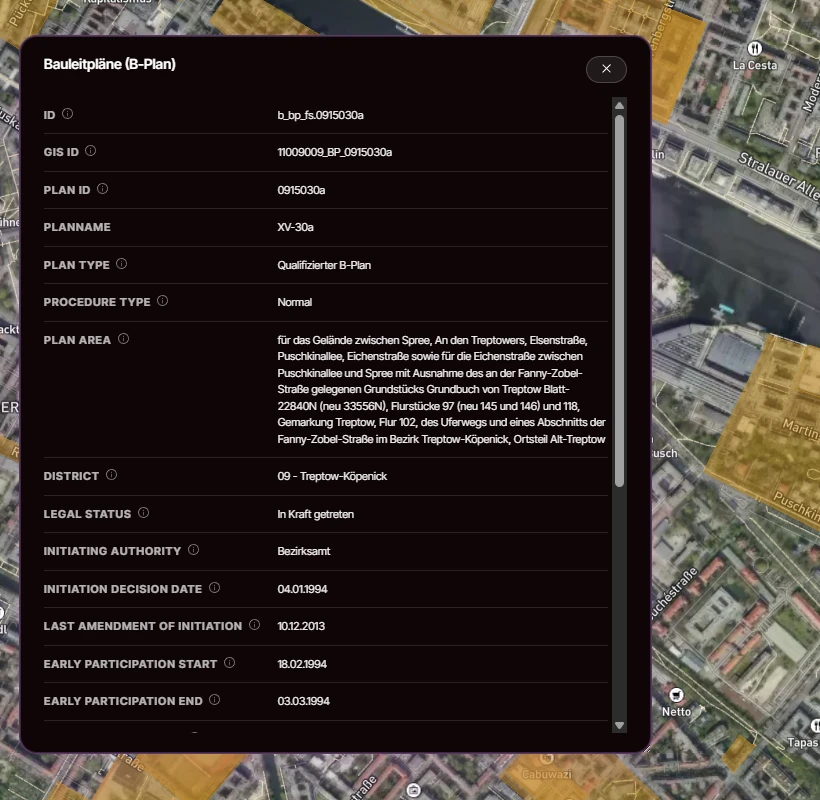Click the plan area description text
The width and height of the screenshot is (820, 800).
[x=441, y=390]
